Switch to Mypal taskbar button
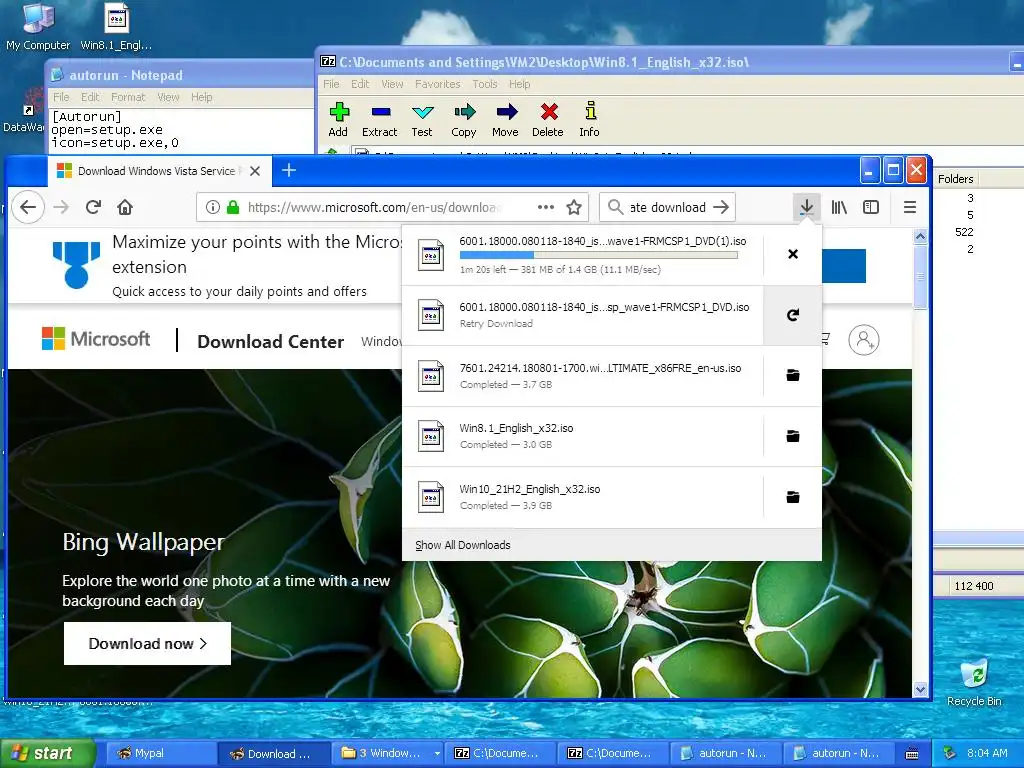The image size is (1024, 768). pos(159,754)
